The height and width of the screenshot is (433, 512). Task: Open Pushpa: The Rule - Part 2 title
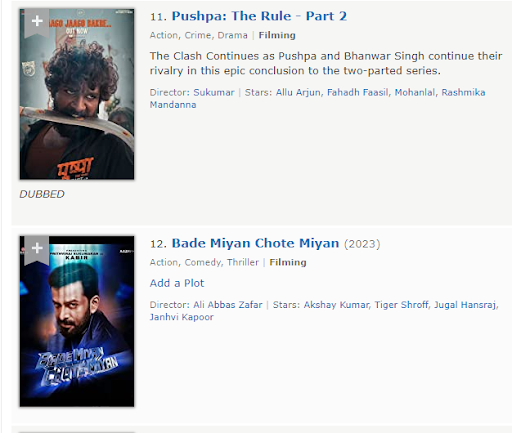click(x=259, y=16)
